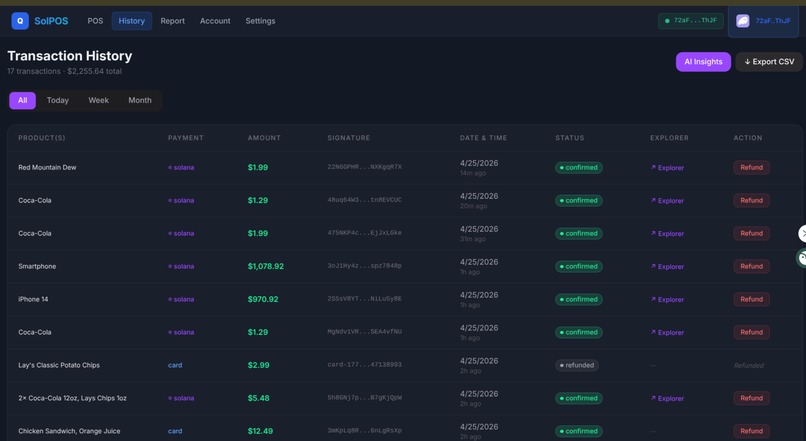Filter transactions by Today
Viewport: 806px width, 441px height.
click(58, 100)
